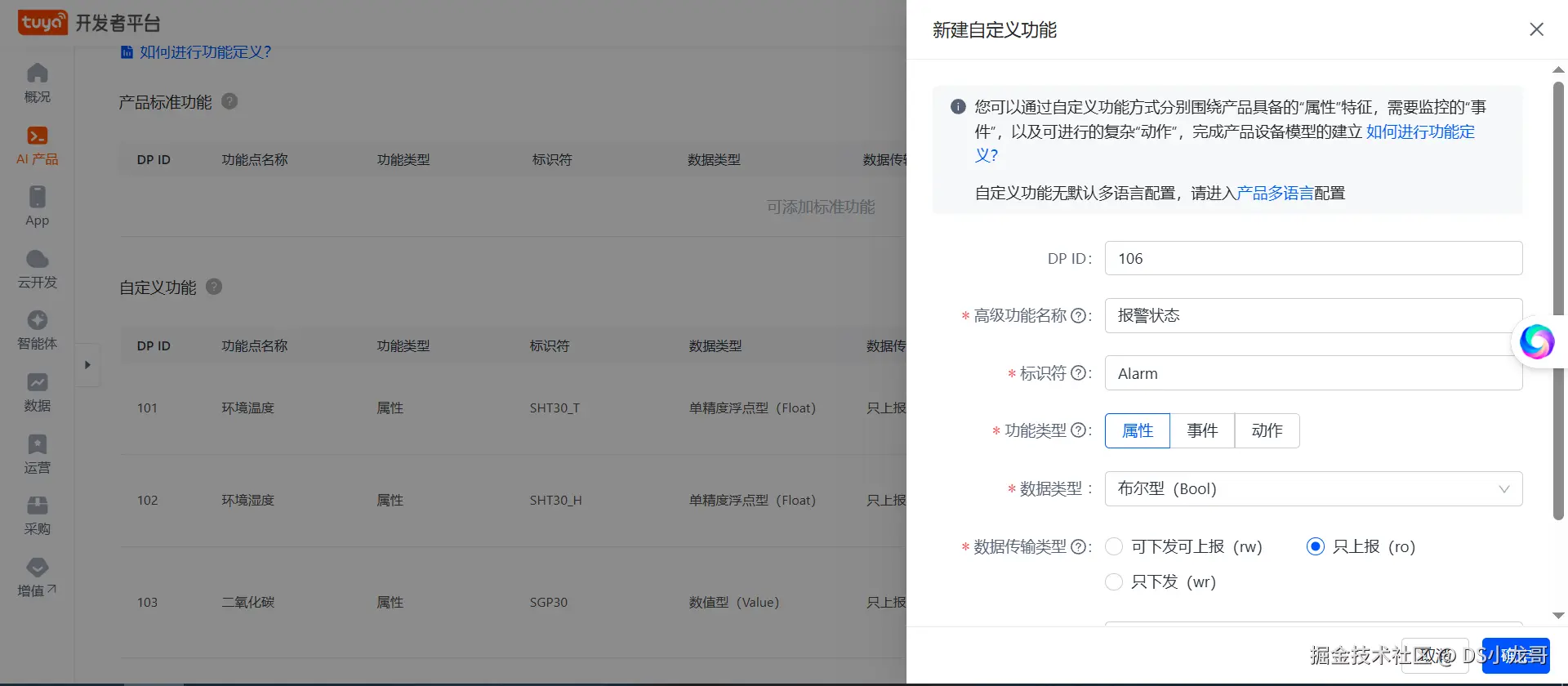Open the App section in sidebar
The image size is (1568, 686).
tap(37, 197)
